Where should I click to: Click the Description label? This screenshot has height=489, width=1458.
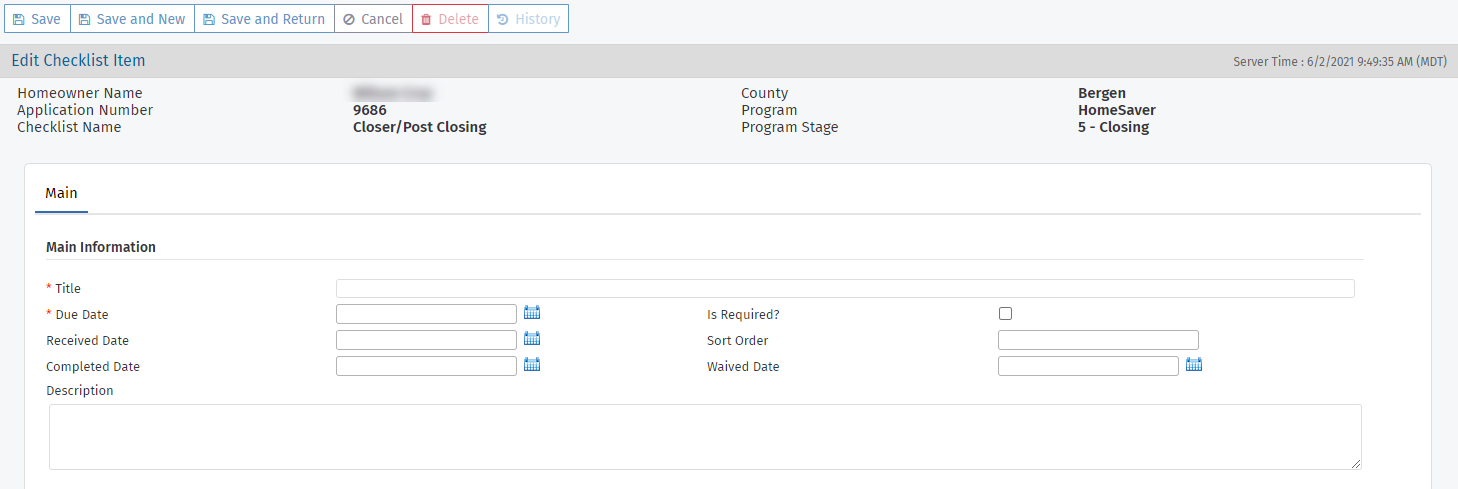click(x=80, y=390)
